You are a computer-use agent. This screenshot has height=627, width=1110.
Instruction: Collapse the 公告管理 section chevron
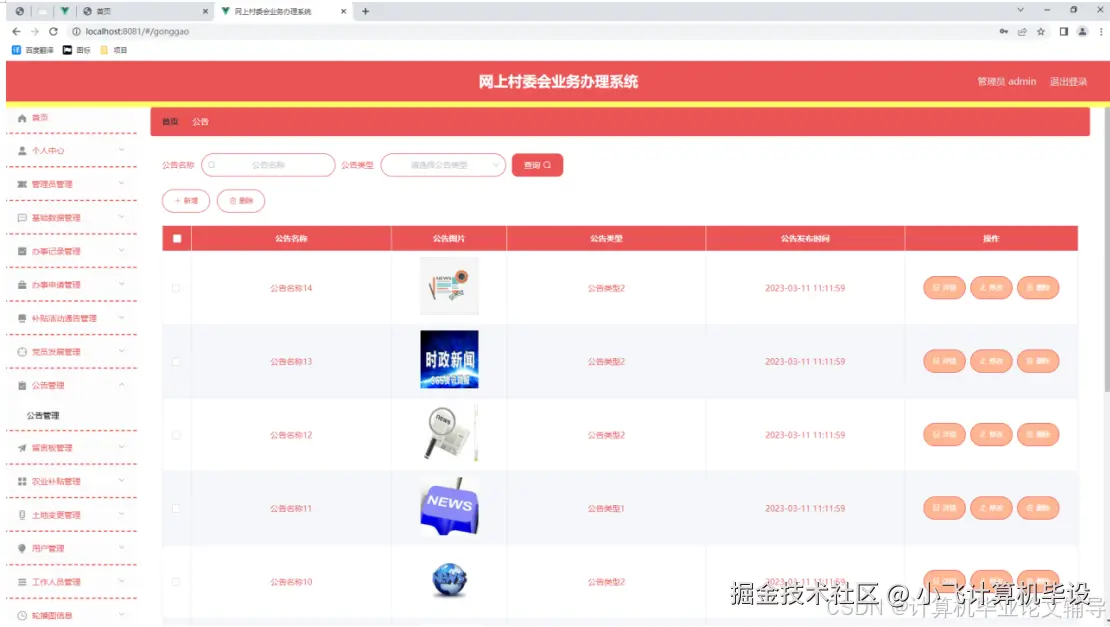pyautogui.click(x=121, y=384)
